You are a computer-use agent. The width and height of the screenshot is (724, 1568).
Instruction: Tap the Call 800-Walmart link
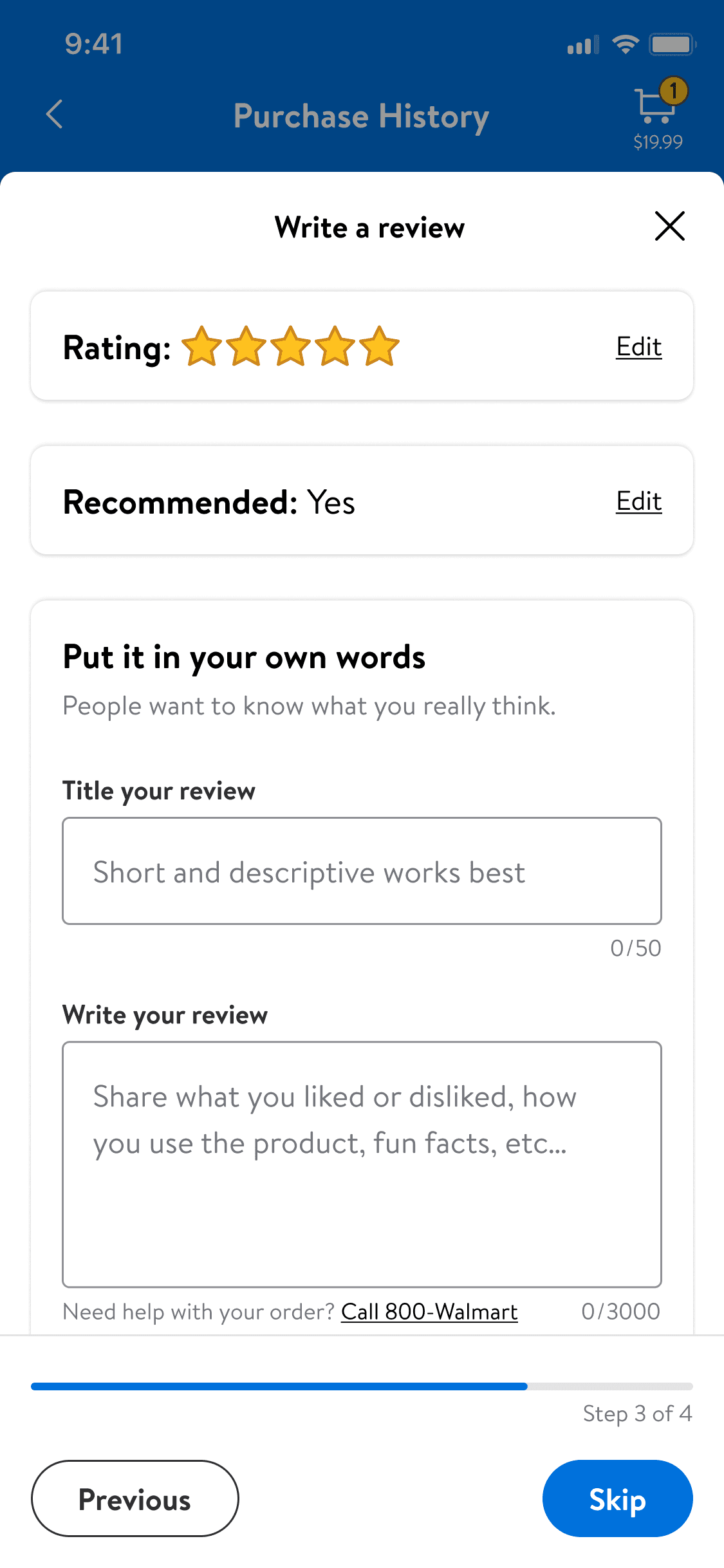pyautogui.click(x=429, y=1311)
